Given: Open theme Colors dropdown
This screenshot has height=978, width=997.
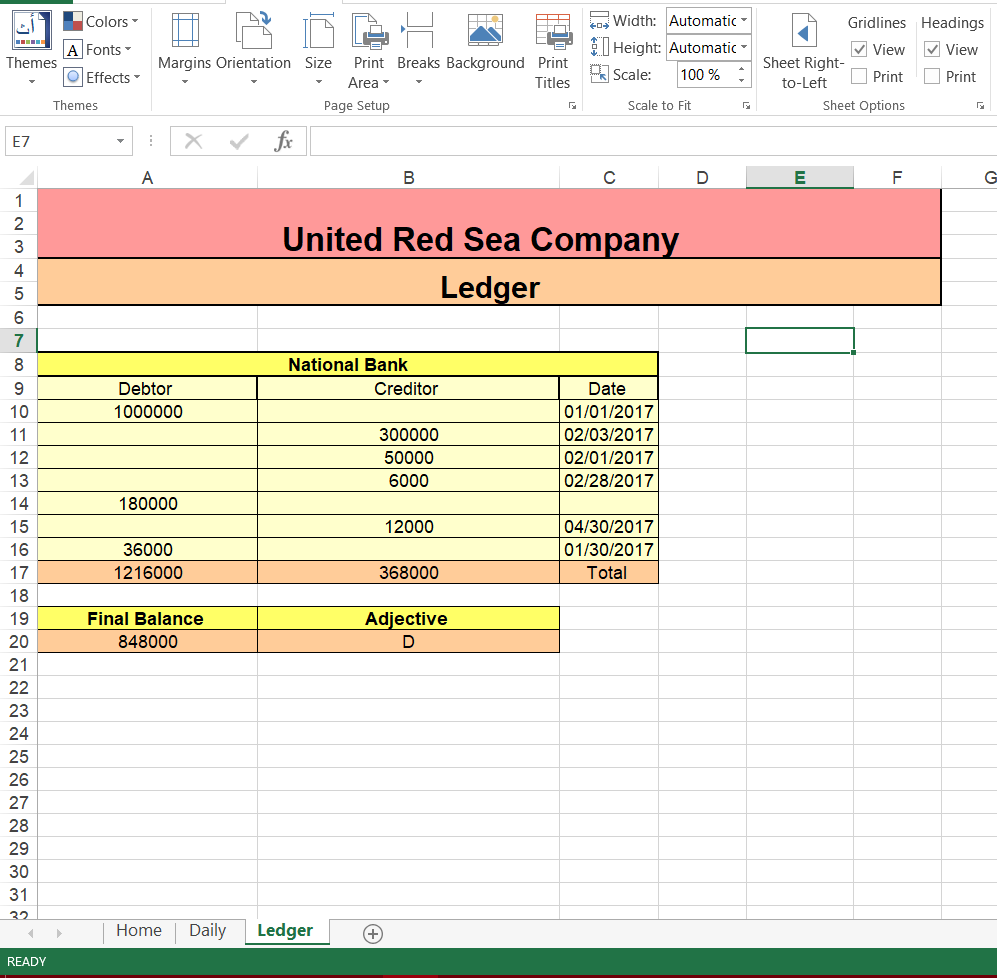Looking at the screenshot, I should 100,22.
